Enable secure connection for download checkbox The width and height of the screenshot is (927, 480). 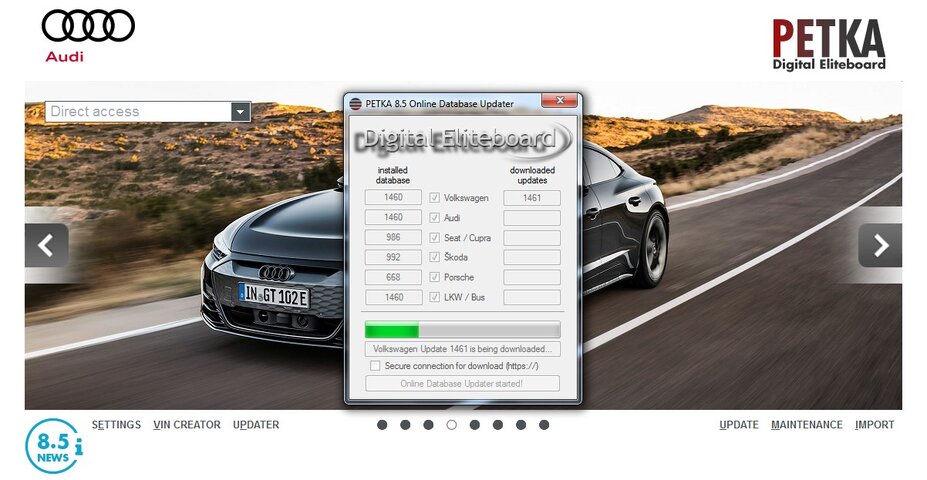375,366
